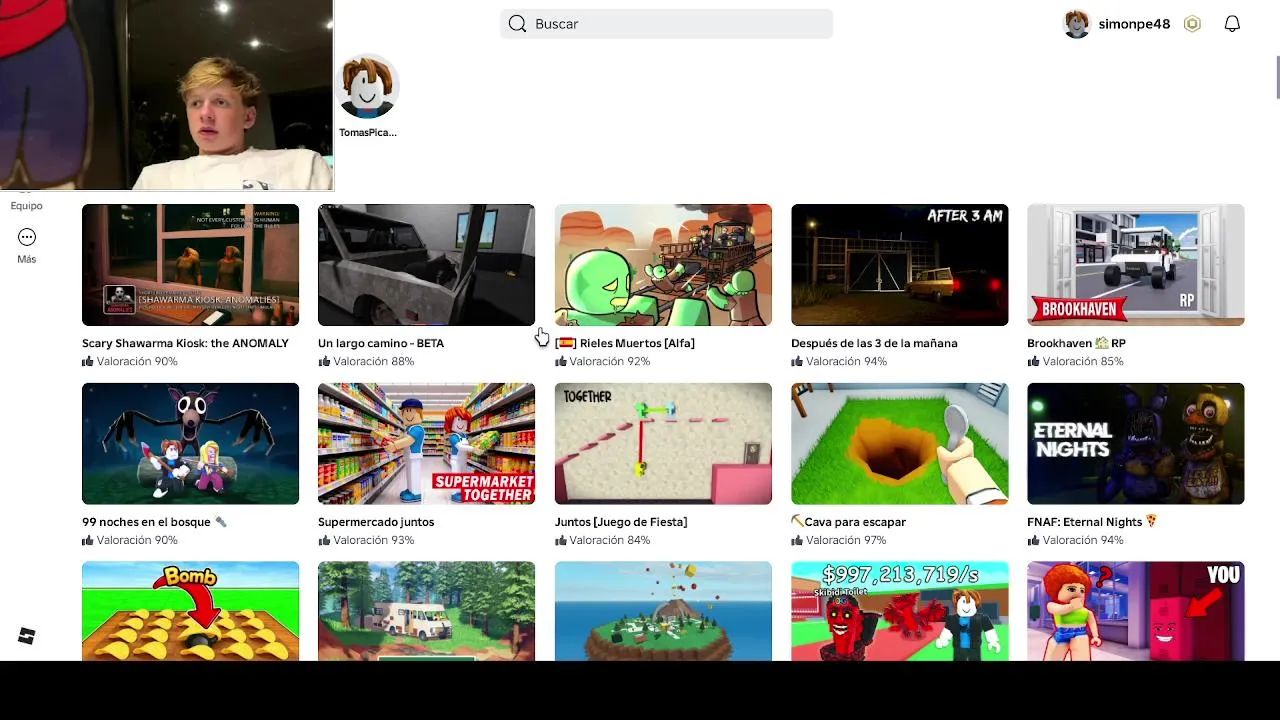This screenshot has height=720, width=1280.
Task: Click title Cava para escapar
Action: pos(848,522)
